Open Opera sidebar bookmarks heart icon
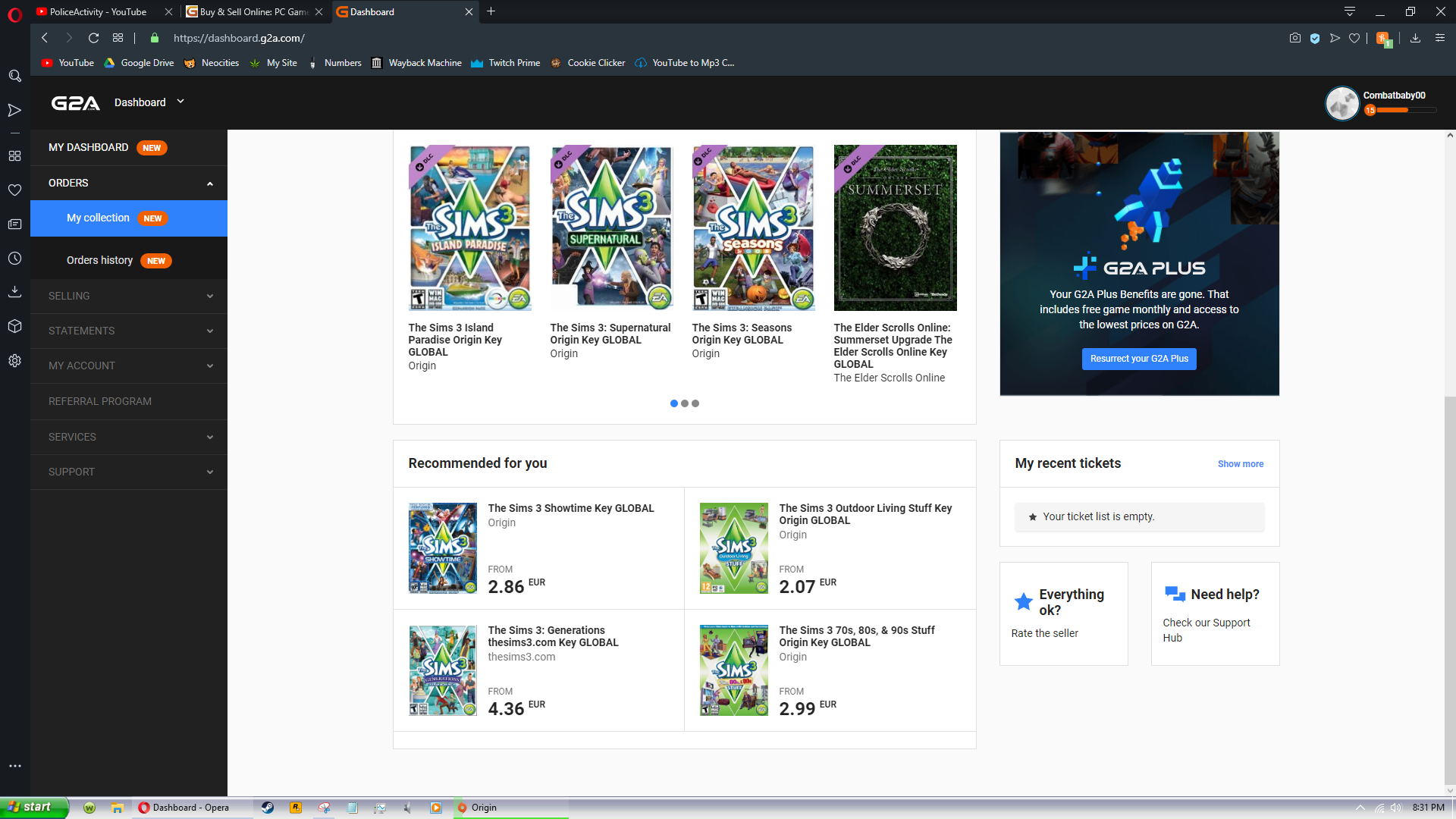Viewport: 1456px width, 819px height. [x=14, y=190]
